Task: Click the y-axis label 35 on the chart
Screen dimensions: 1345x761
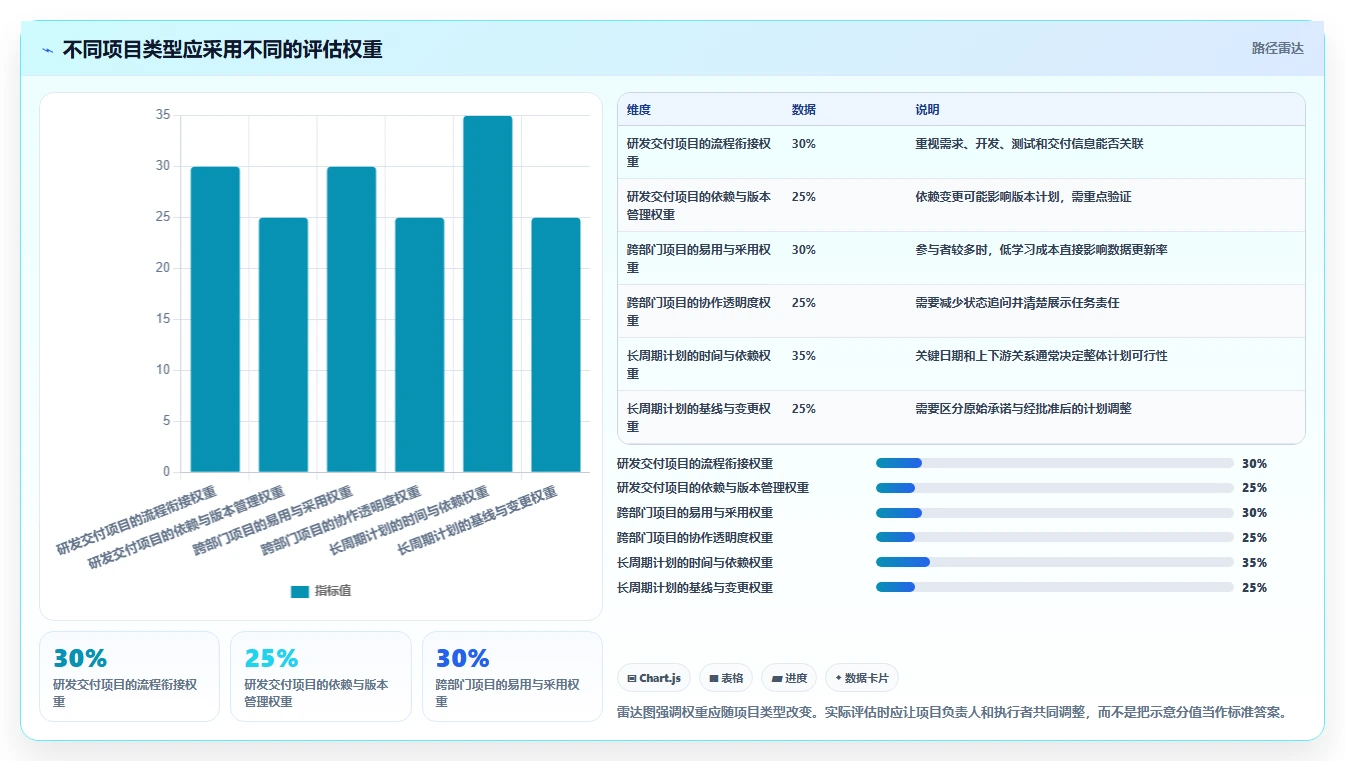Action: pos(163,115)
